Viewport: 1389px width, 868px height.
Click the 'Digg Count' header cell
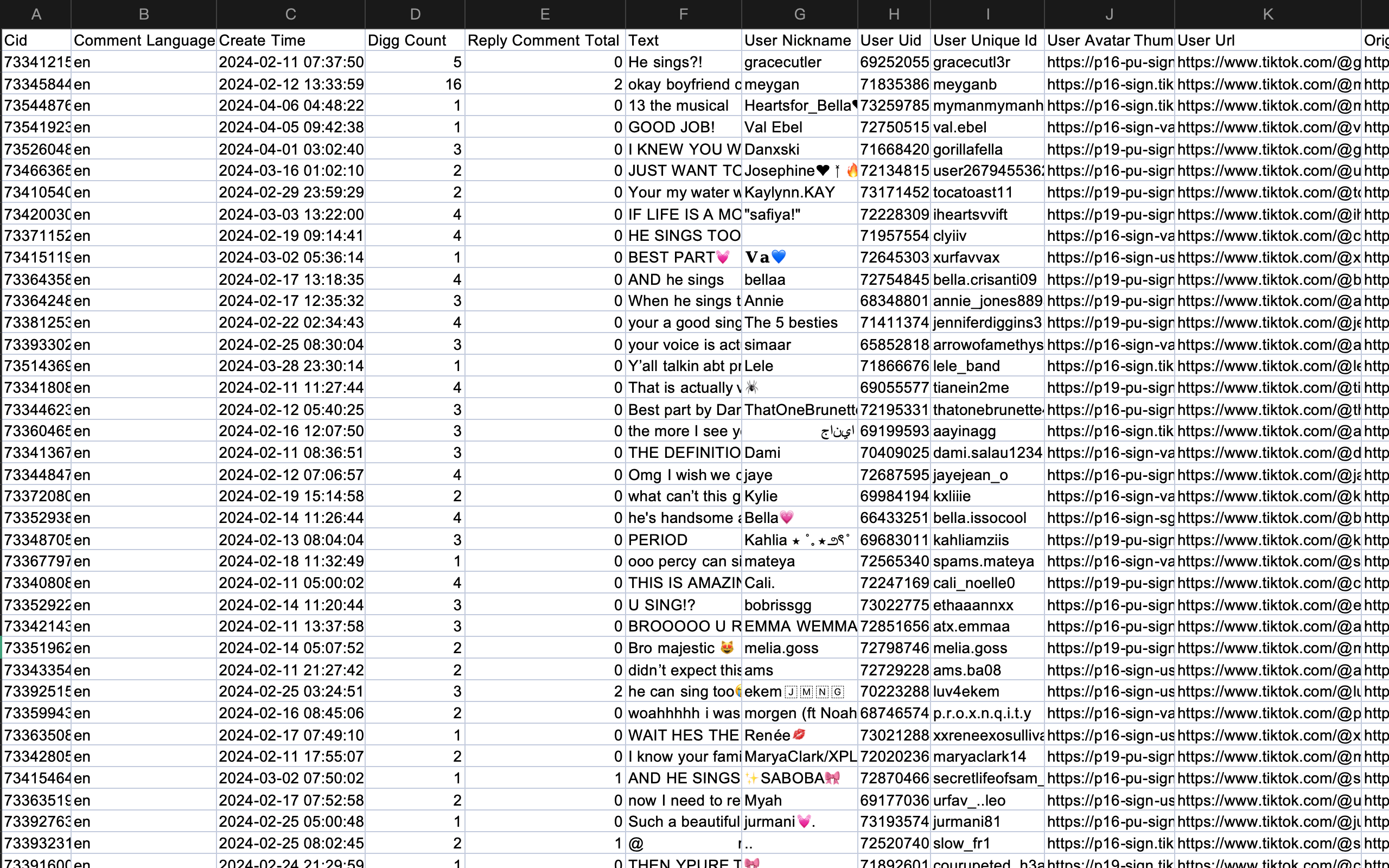415,40
